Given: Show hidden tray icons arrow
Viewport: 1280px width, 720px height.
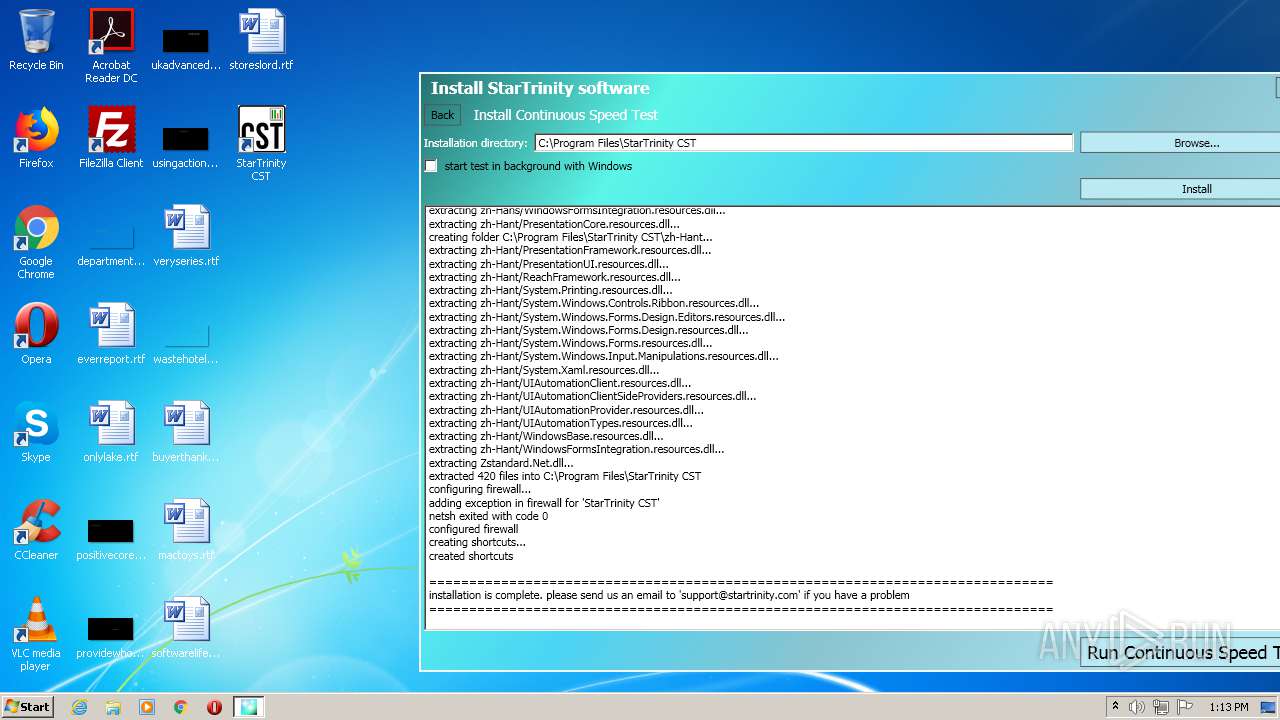Looking at the screenshot, I should (1115, 707).
